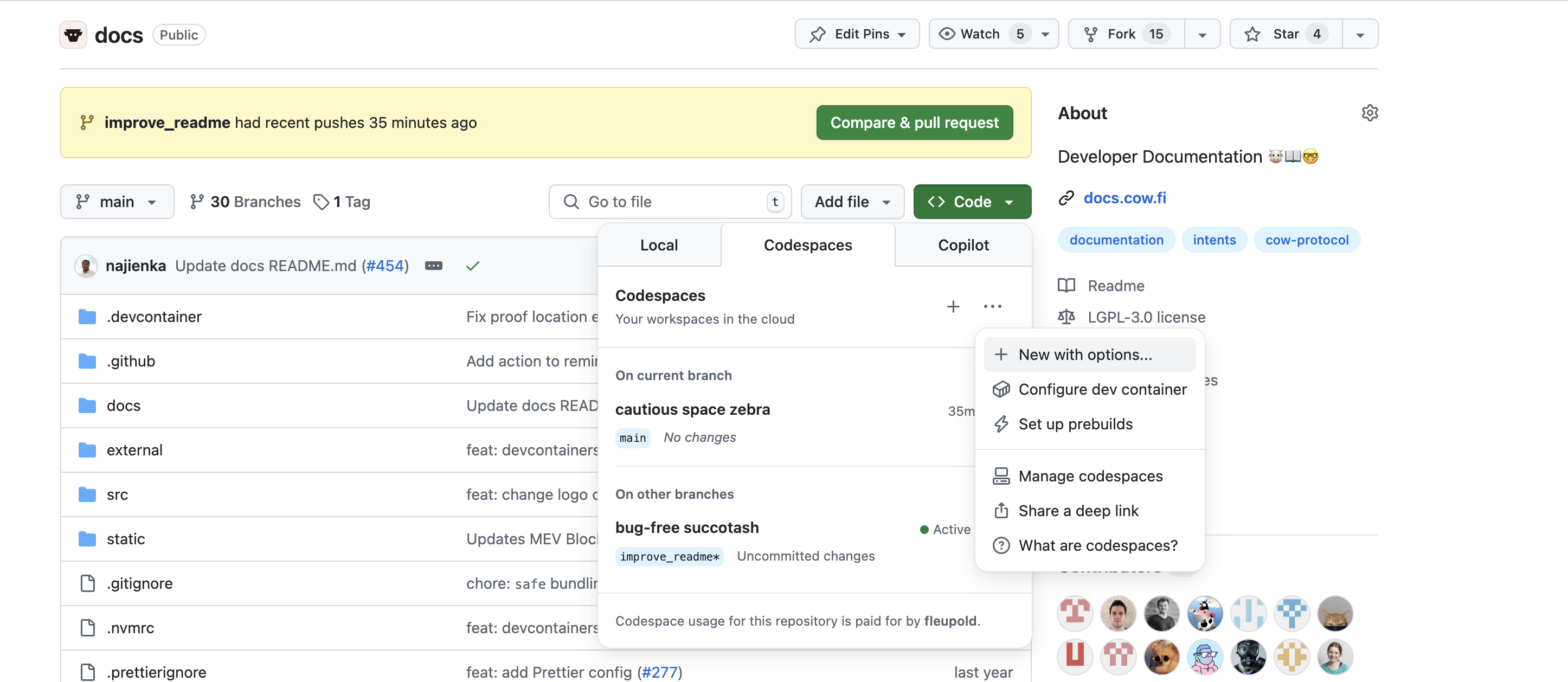The width and height of the screenshot is (1568, 682).
Task: Click the search magnifier in Go to file
Action: (x=571, y=202)
